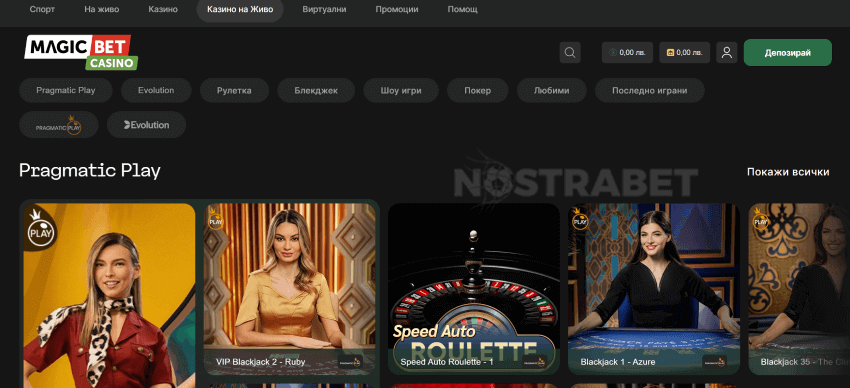
Task: Filter games by Рулетка
Action: 234,90
